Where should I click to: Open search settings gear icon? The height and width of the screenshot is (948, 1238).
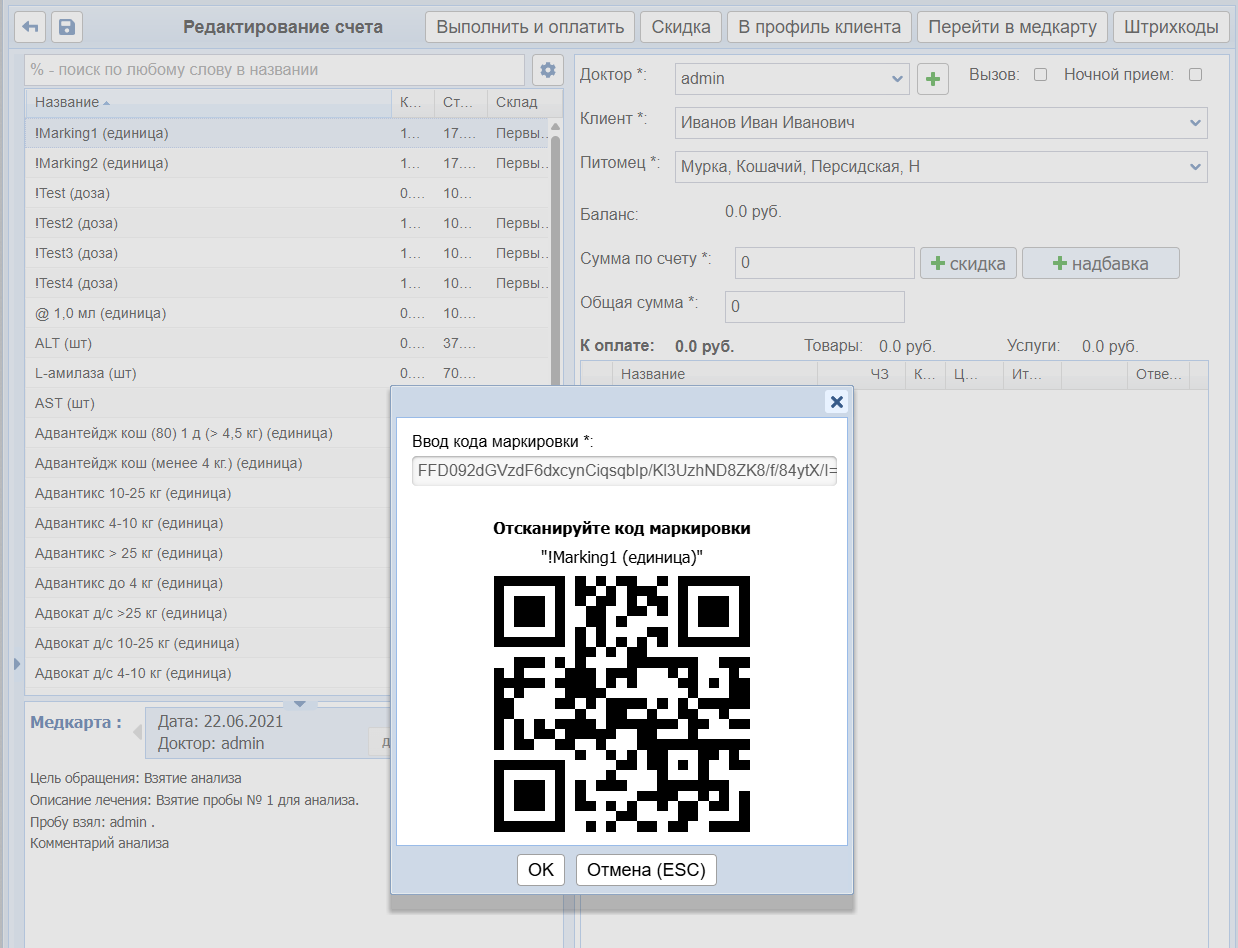(547, 70)
